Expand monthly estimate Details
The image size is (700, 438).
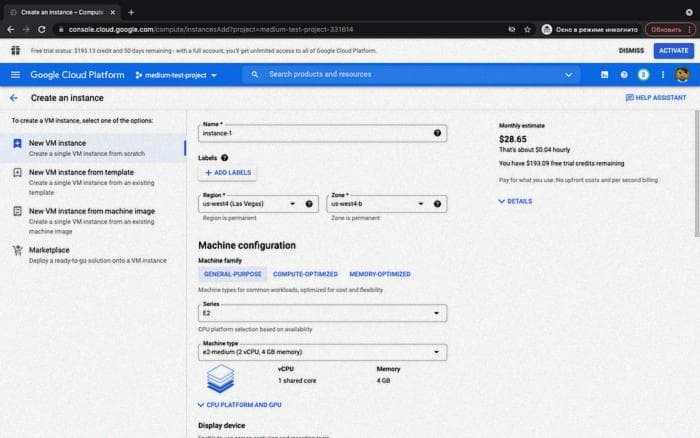pyautogui.click(x=515, y=201)
